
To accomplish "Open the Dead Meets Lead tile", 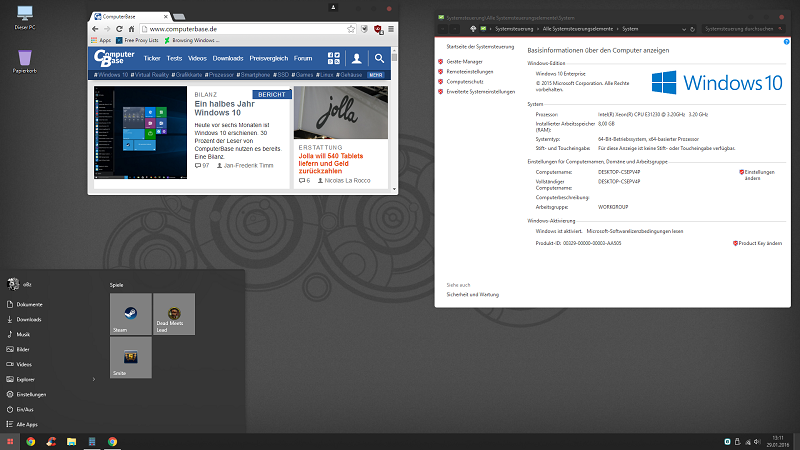I will (174, 314).
